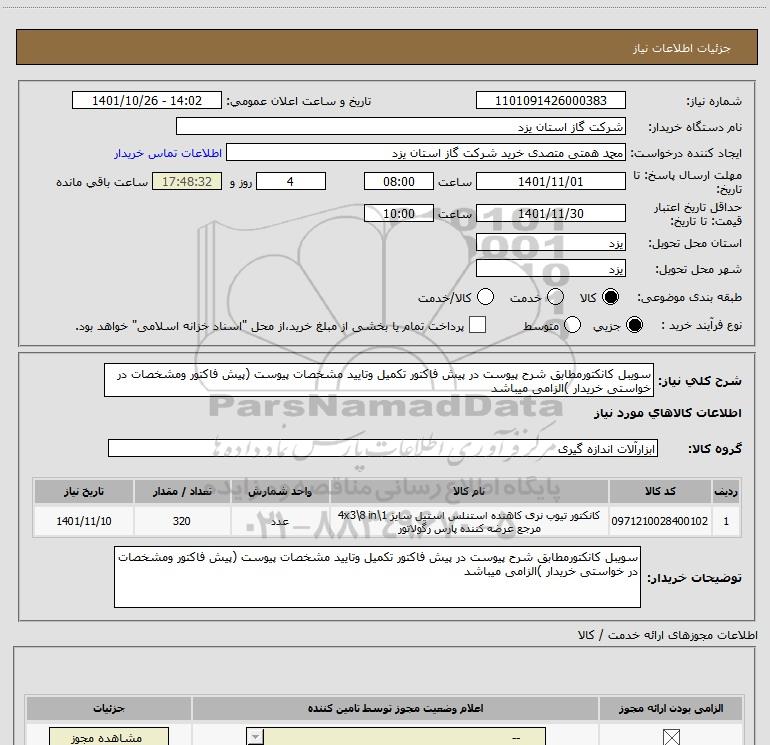
Task: Click the تعداد / مقدار column header
Action: click(x=182, y=491)
